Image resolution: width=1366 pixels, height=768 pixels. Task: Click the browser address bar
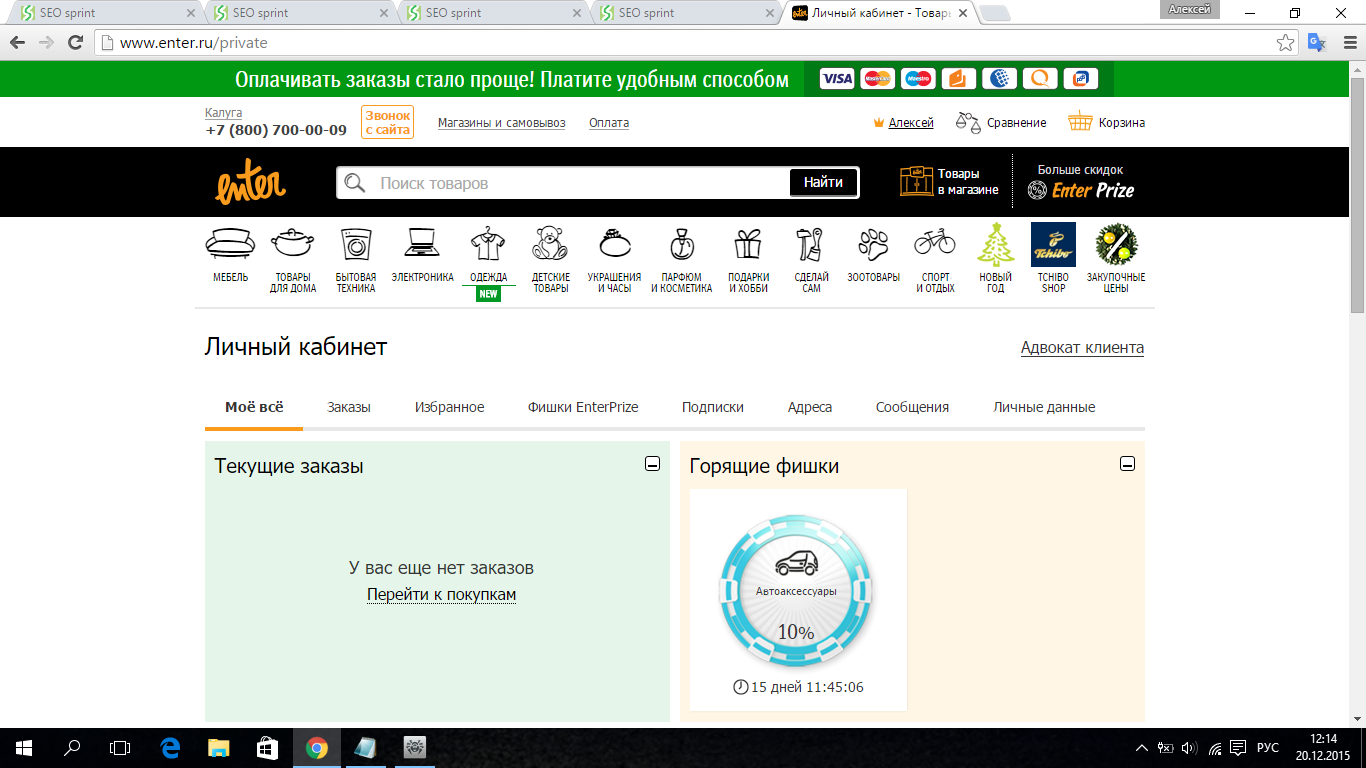point(690,43)
